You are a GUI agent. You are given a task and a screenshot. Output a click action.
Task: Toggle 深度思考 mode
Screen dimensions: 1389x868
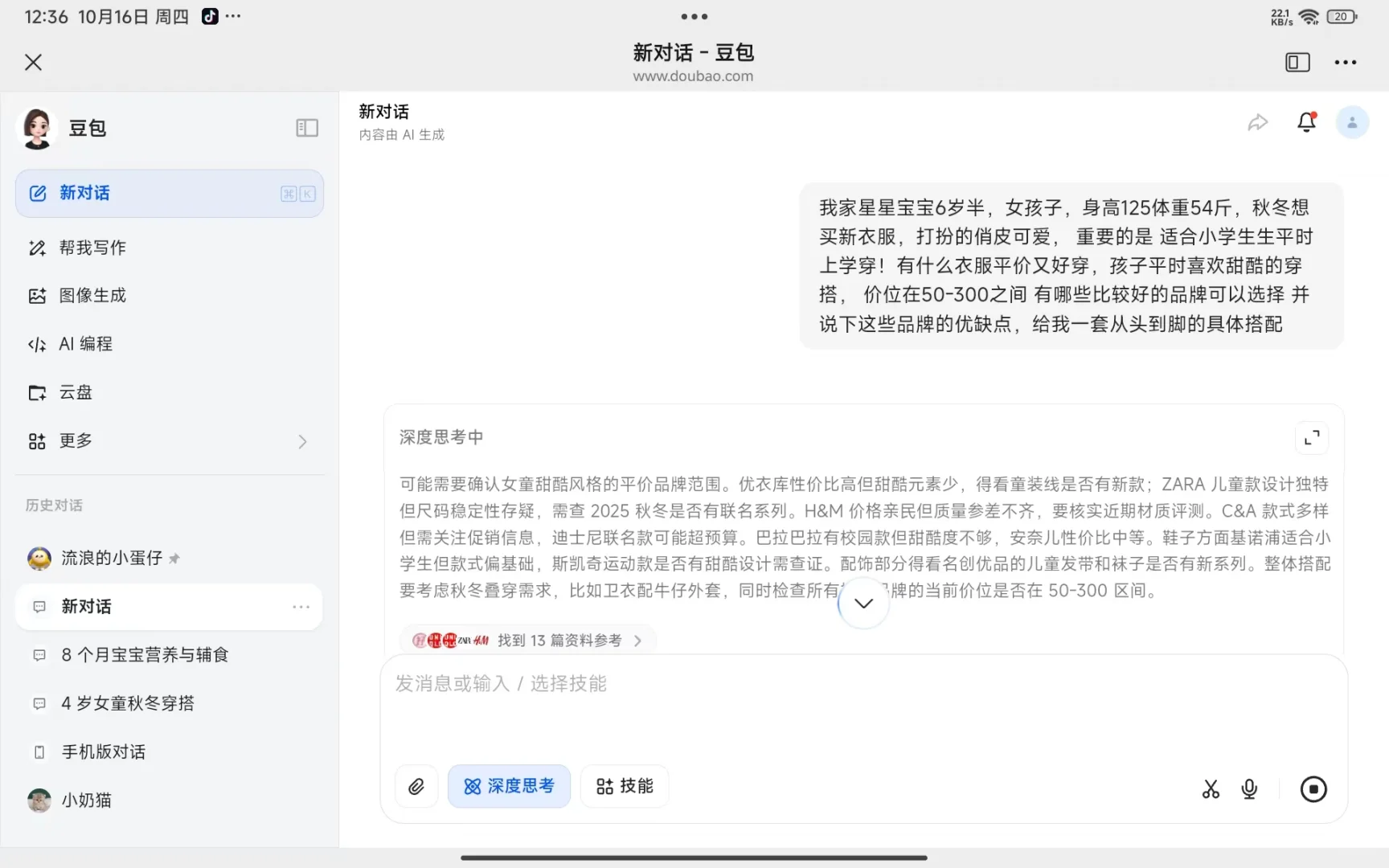tap(509, 786)
